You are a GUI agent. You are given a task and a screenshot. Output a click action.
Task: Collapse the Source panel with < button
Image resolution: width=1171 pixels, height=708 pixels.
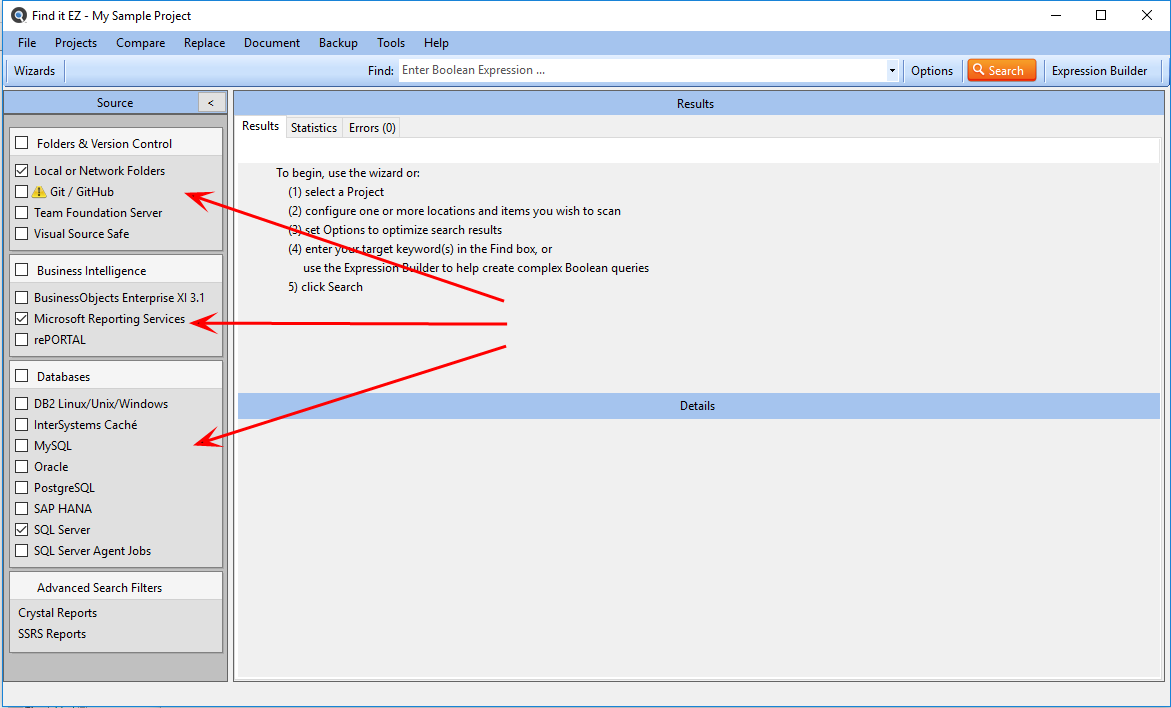211,103
